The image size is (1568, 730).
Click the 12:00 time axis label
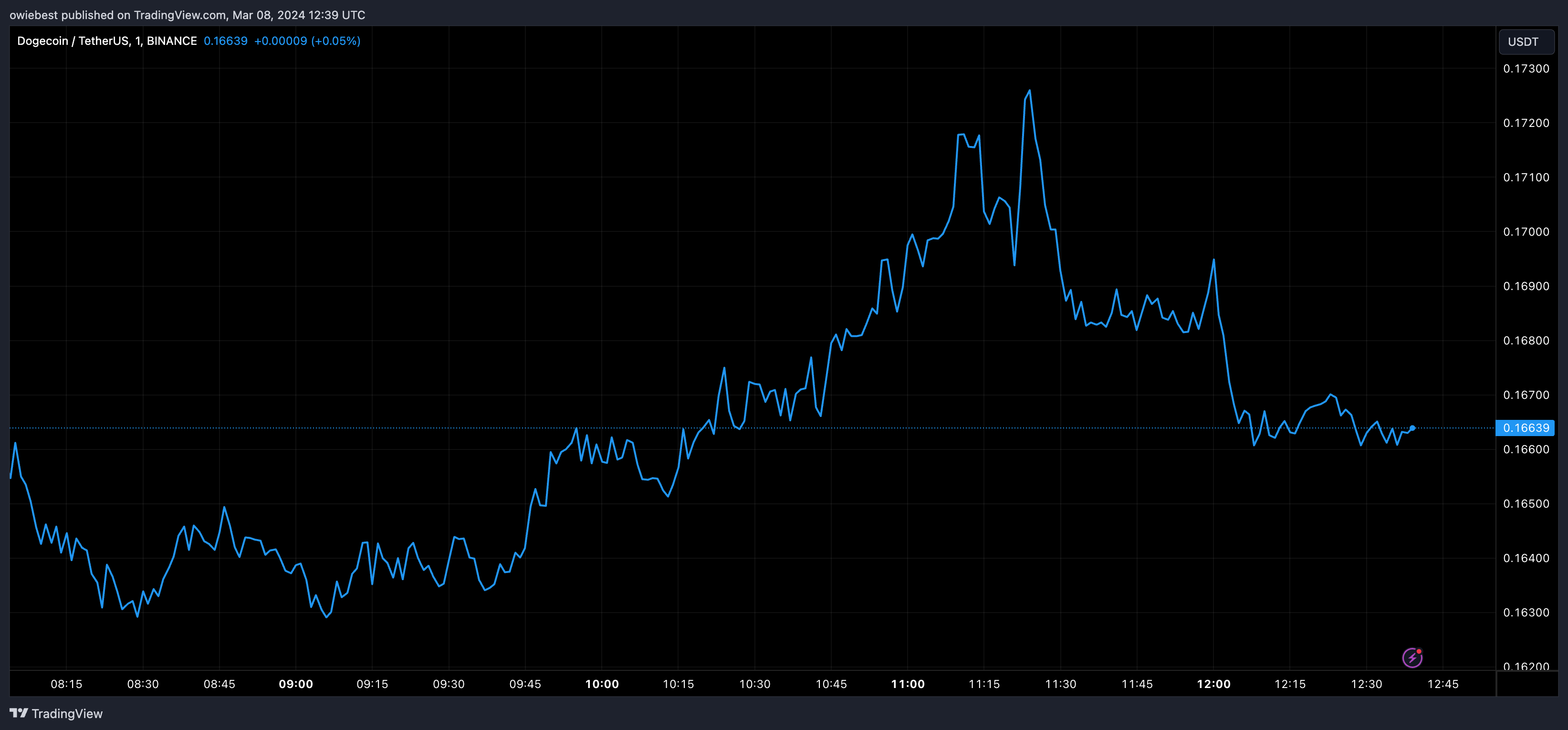1213,684
